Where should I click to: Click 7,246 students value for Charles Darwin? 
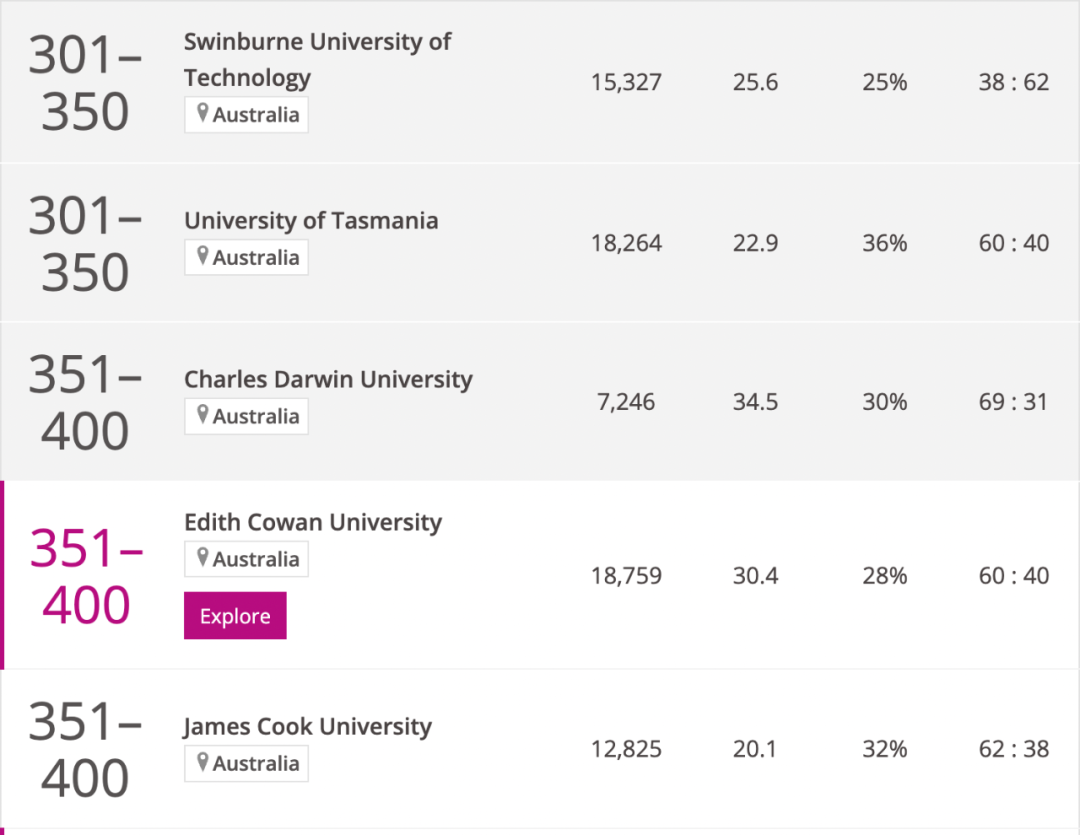click(626, 402)
